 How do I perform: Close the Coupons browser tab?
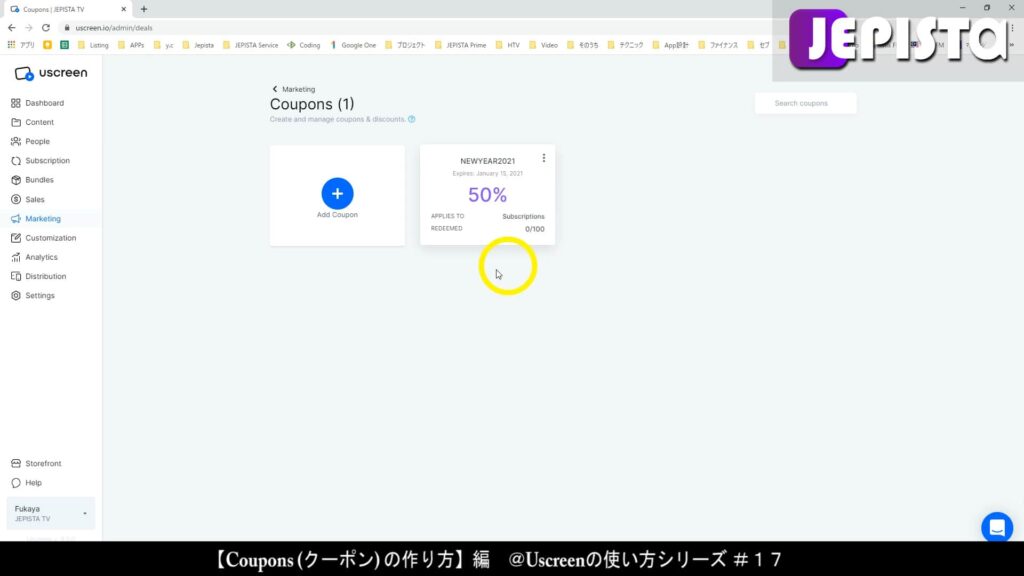[123, 9]
